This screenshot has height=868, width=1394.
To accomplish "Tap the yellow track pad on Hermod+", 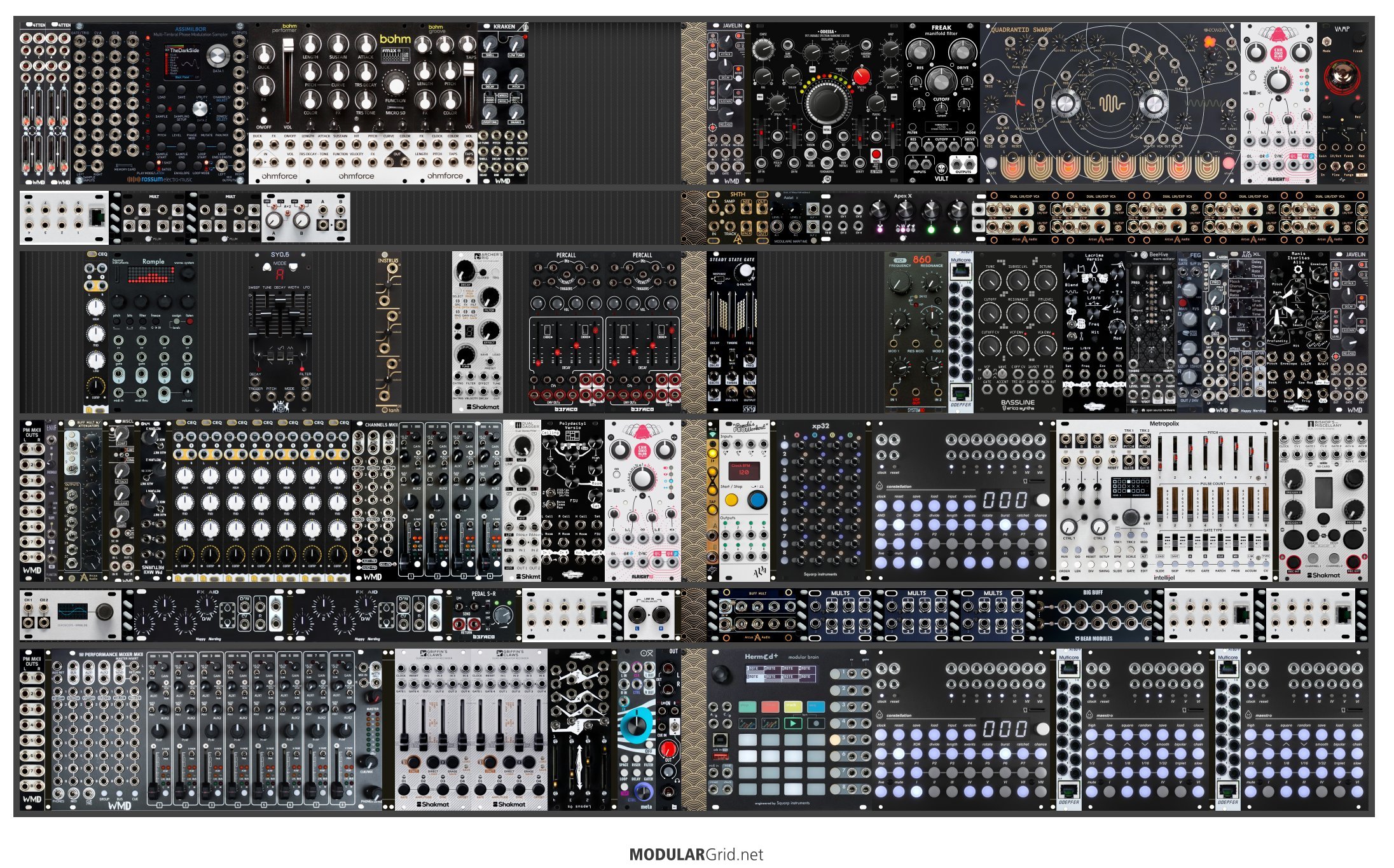I will pos(792,706).
